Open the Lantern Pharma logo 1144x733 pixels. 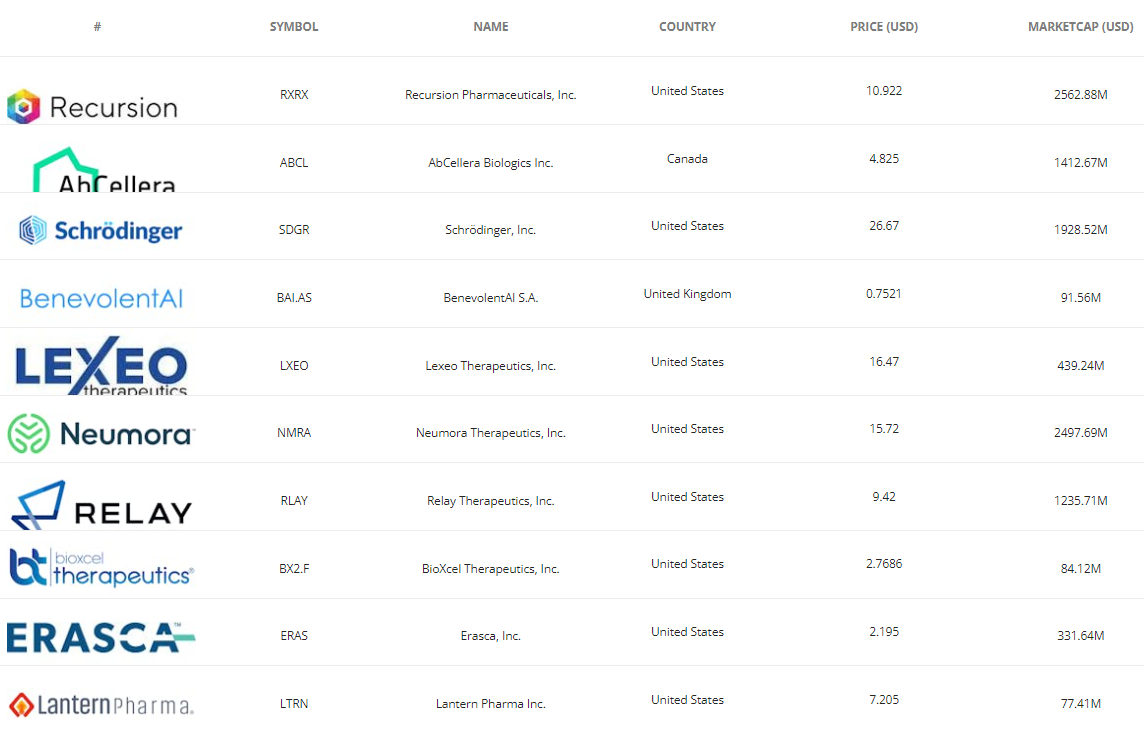coord(101,705)
